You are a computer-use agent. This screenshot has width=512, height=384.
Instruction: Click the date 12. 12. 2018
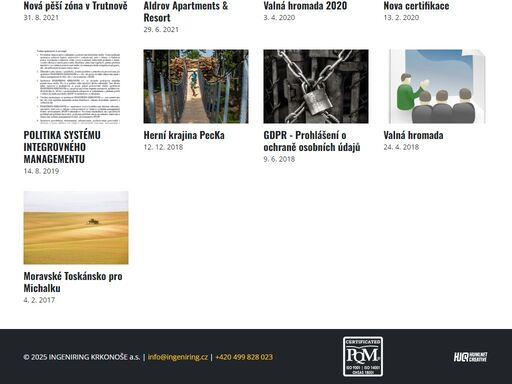[x=163, y=147]
